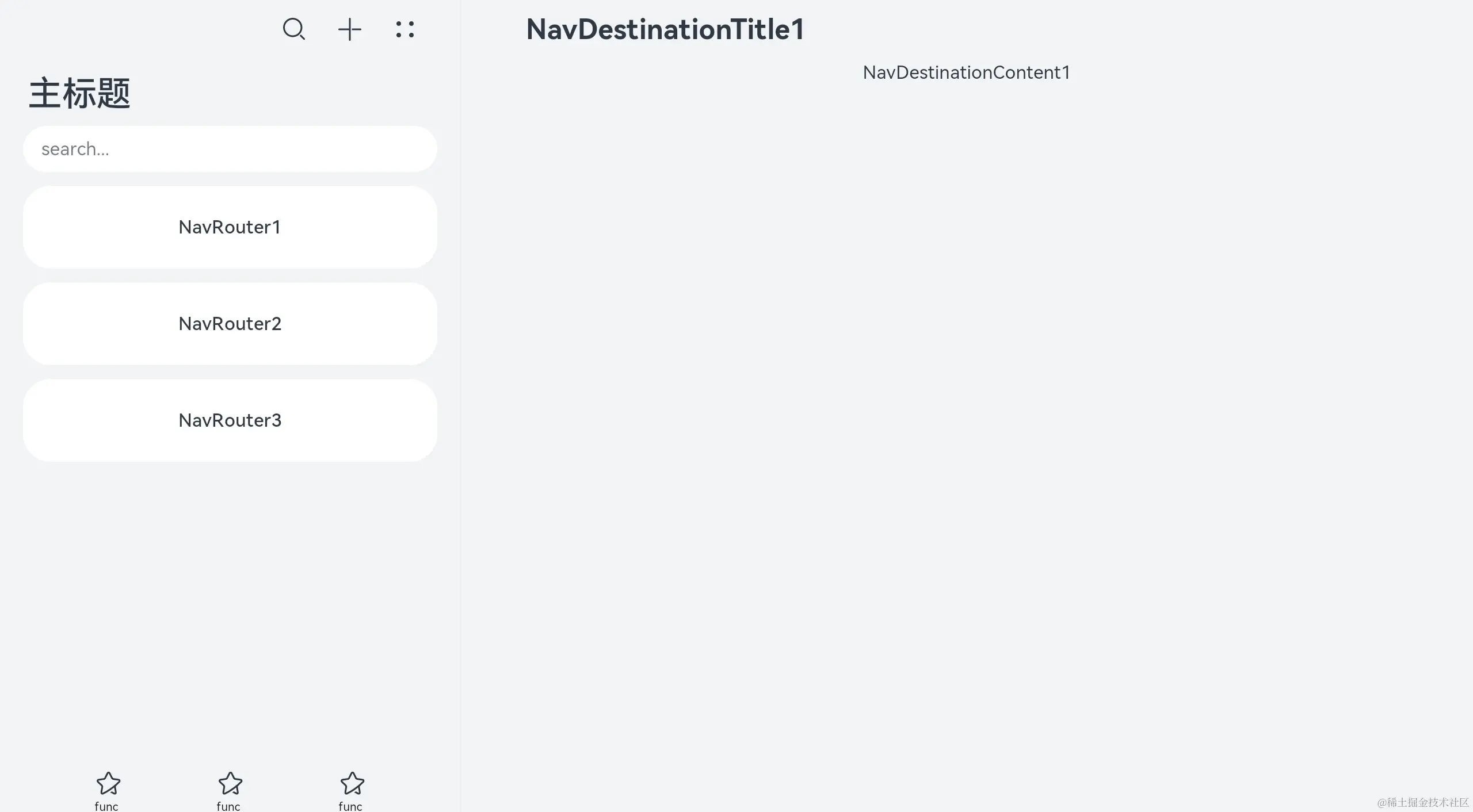Open the NavRouter1 entry
Viewport: 1473px width, 812px height.
click(230, 227)
